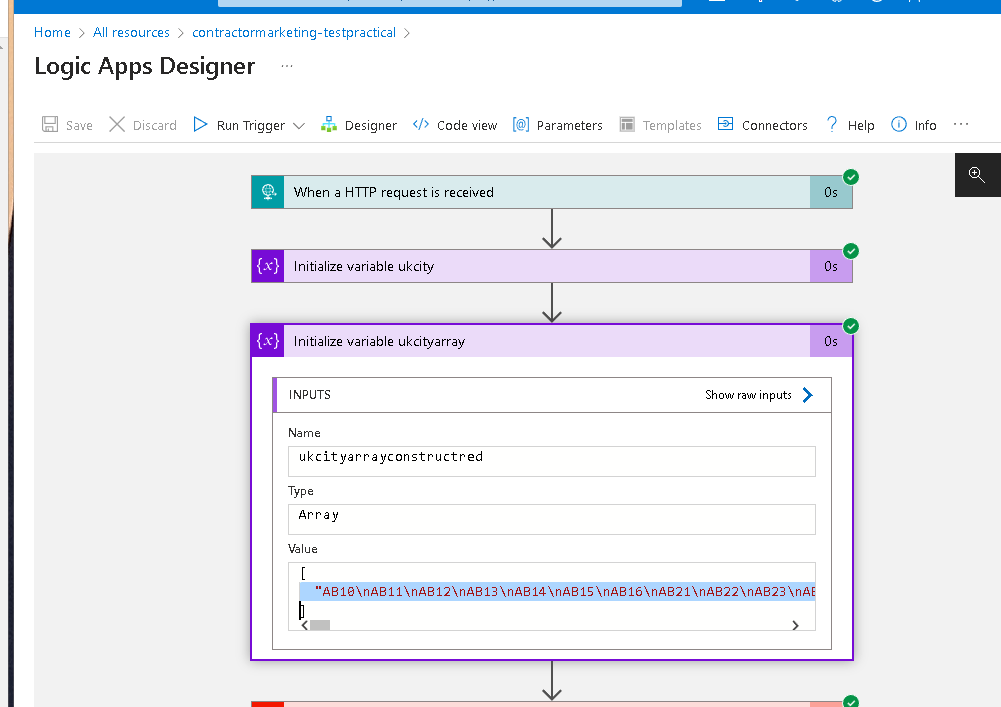Click the Connectors icon

725,124
